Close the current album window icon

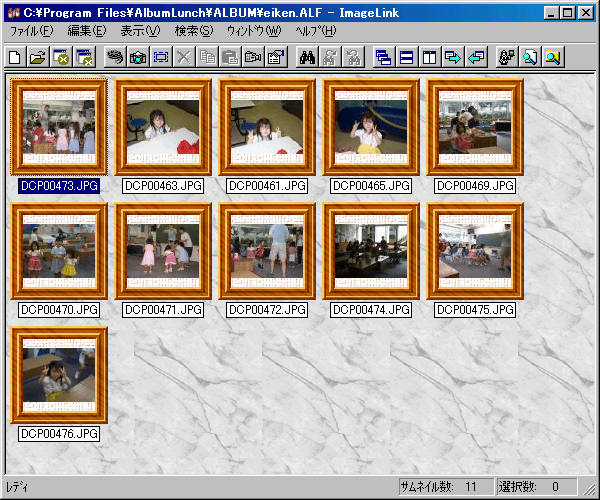(61, 58)
